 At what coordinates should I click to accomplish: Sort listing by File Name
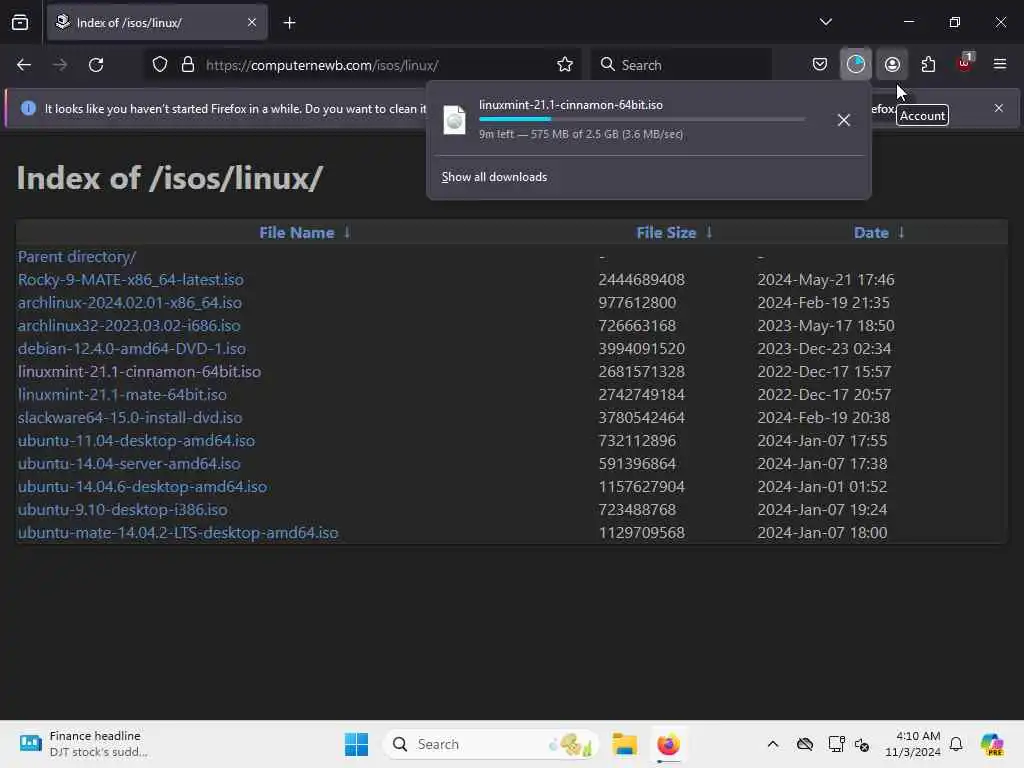pyautogui.click(x=296, y=232)
